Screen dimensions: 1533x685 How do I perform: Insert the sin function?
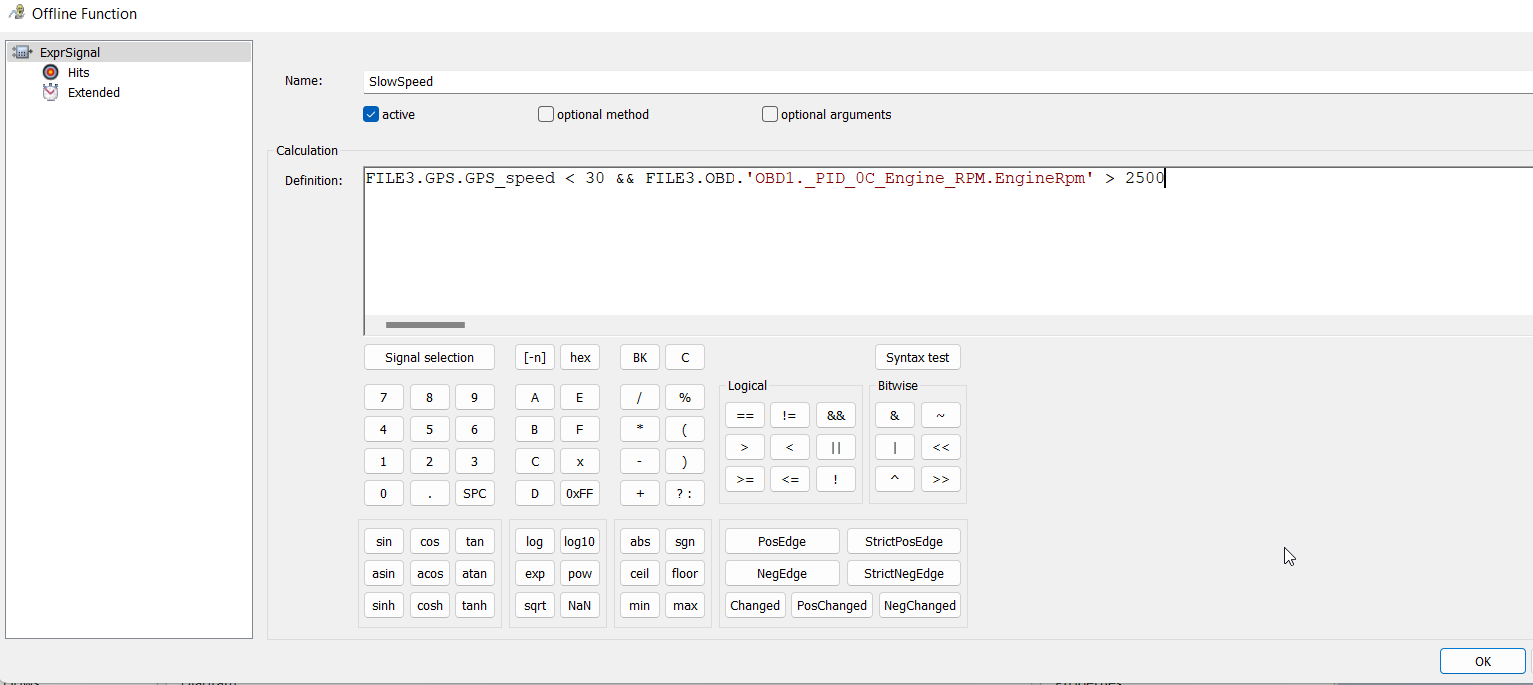tap(384, 541)
